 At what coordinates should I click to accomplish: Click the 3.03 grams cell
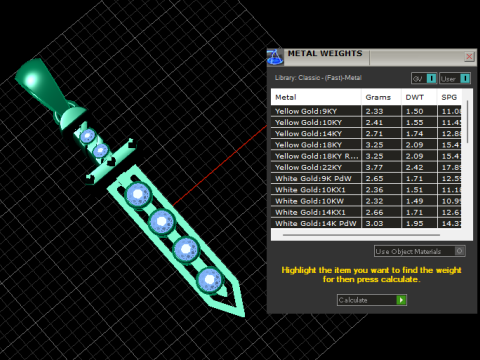381,223
